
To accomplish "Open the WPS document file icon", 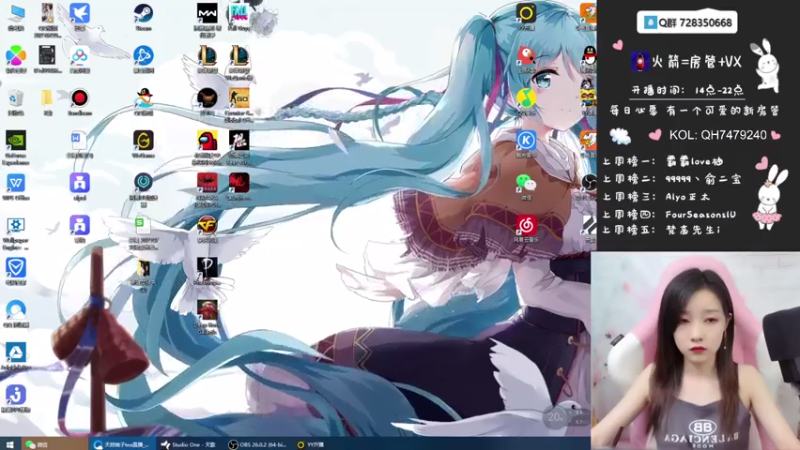I will (x=80, y=141).
